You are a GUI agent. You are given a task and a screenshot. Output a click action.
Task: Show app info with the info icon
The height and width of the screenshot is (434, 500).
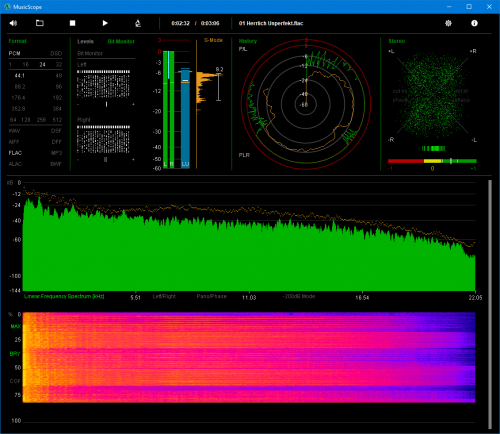pyautogui.click(x=474, y=23)
